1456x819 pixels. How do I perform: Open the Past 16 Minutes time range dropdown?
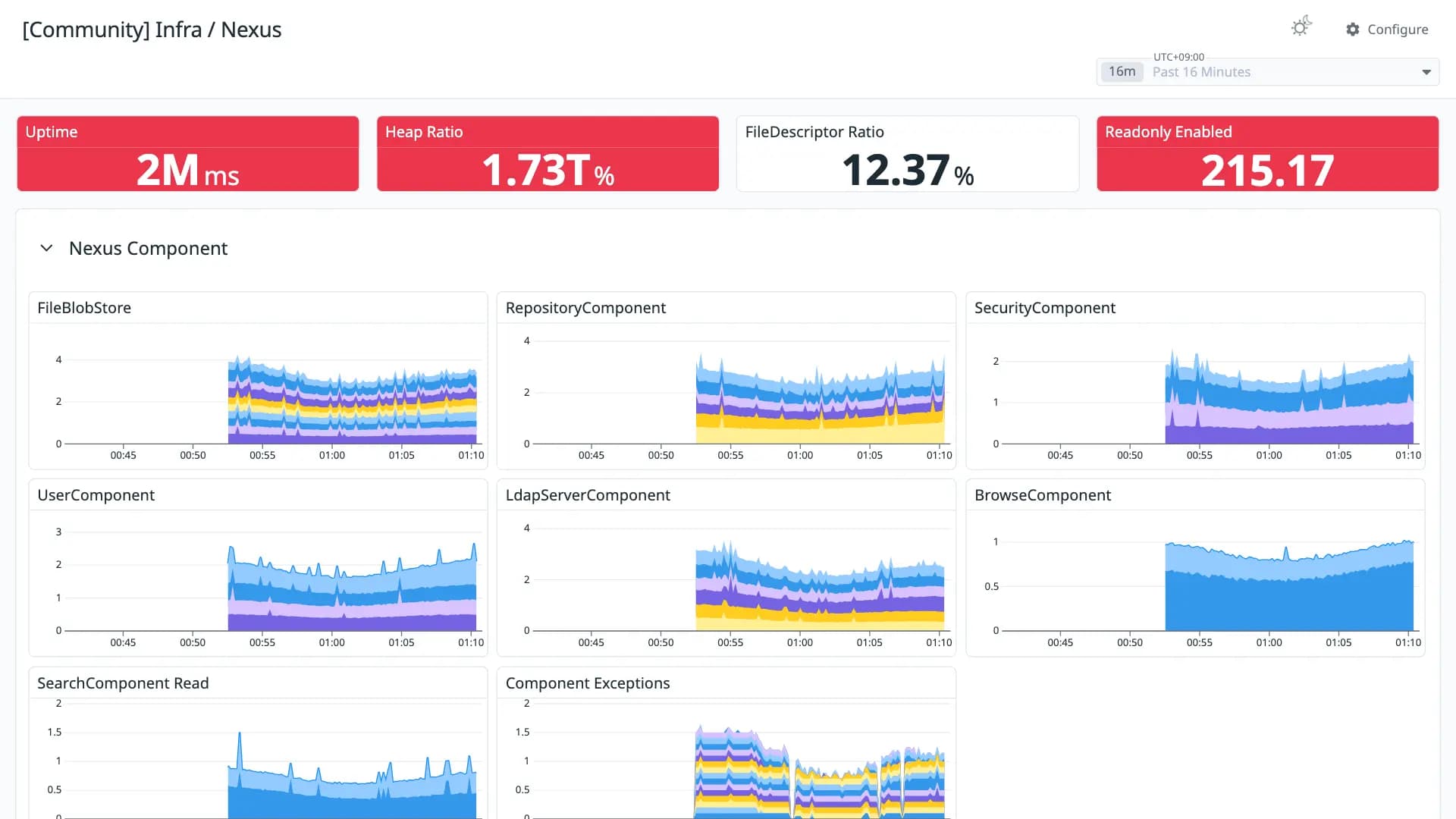tap(1267, 72)
